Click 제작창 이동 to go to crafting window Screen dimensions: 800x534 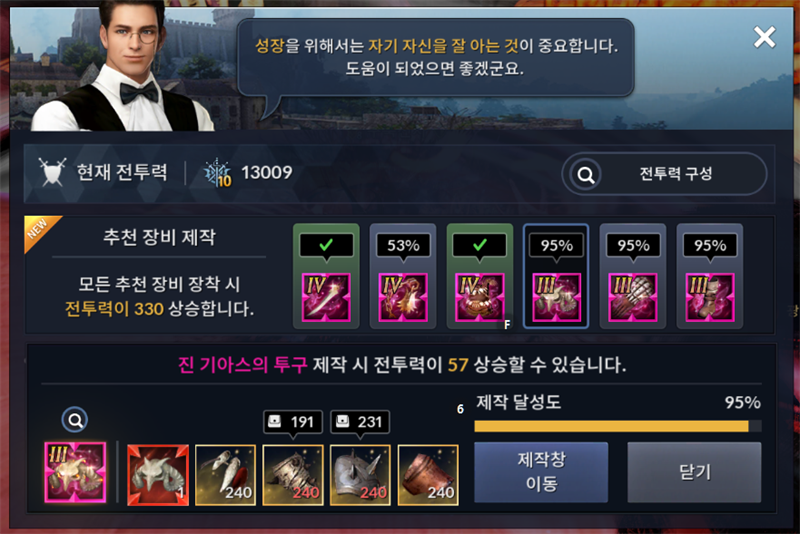tap(541, 472)
